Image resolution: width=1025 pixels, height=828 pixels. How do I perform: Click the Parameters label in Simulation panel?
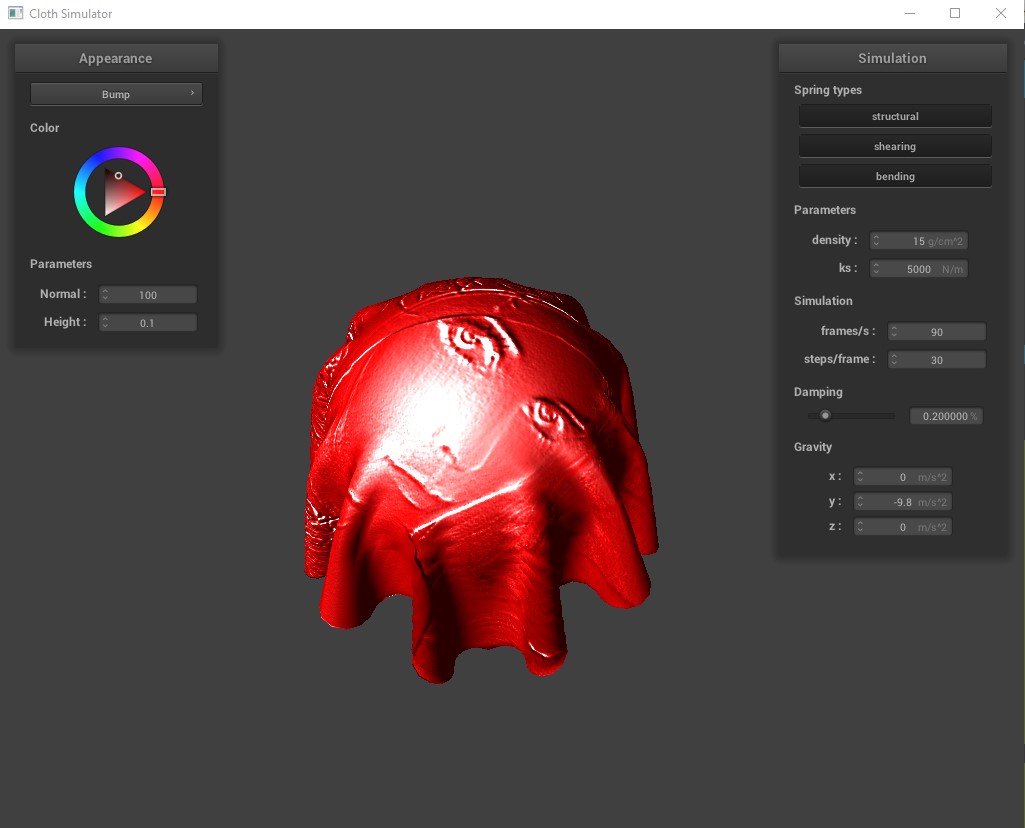[x=824, y=210]
